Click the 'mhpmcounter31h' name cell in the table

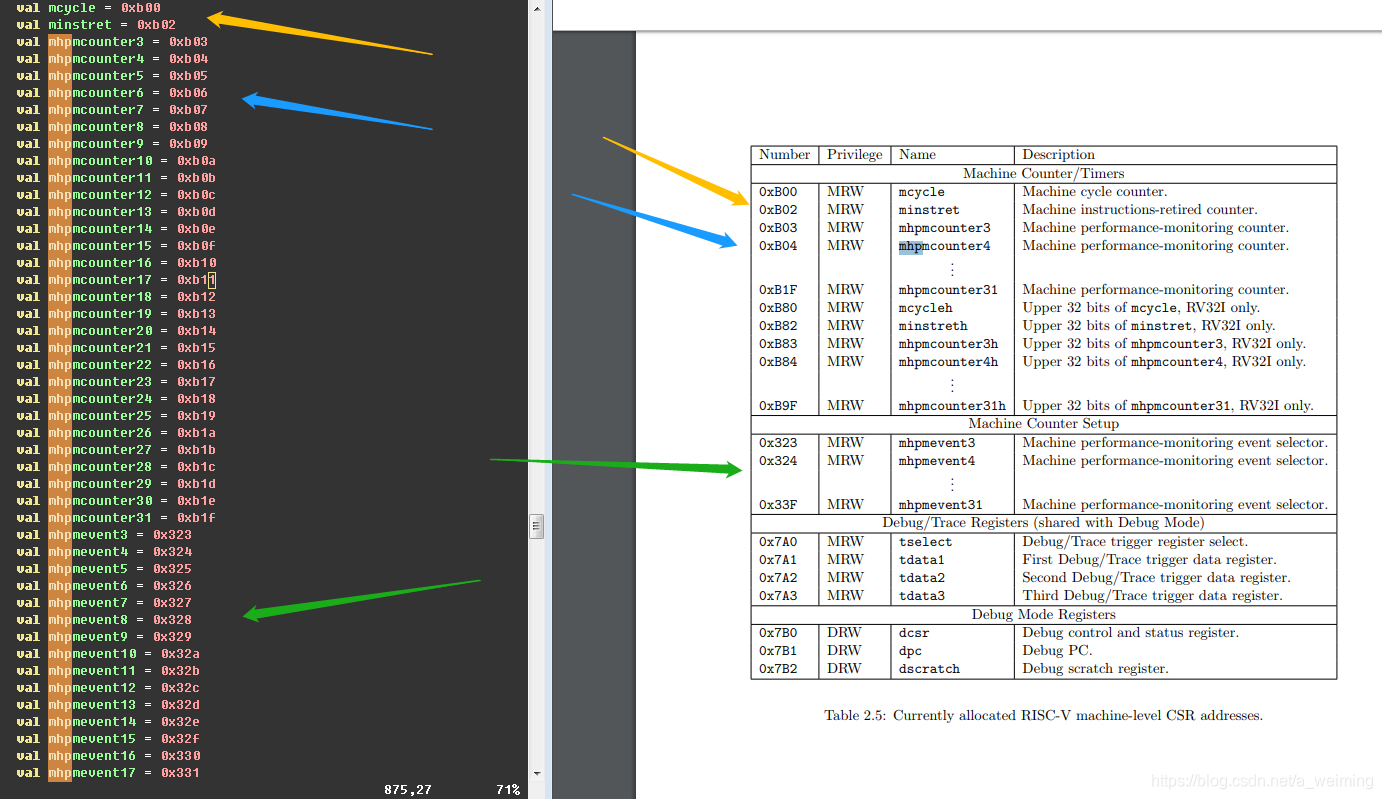(952, 406)
